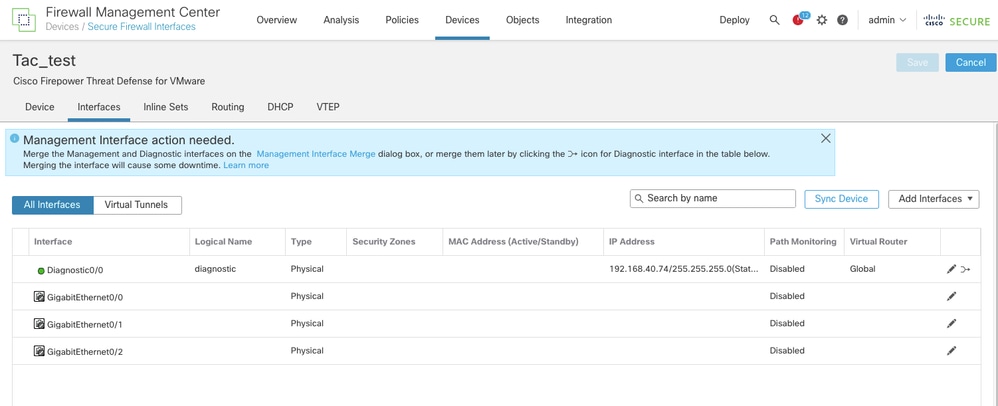Screen dimensions: 998x406
Task: Edit GigabitEthernet0/2 with the pencil icon
Action: pyautogui.click(x=952, y=351)
